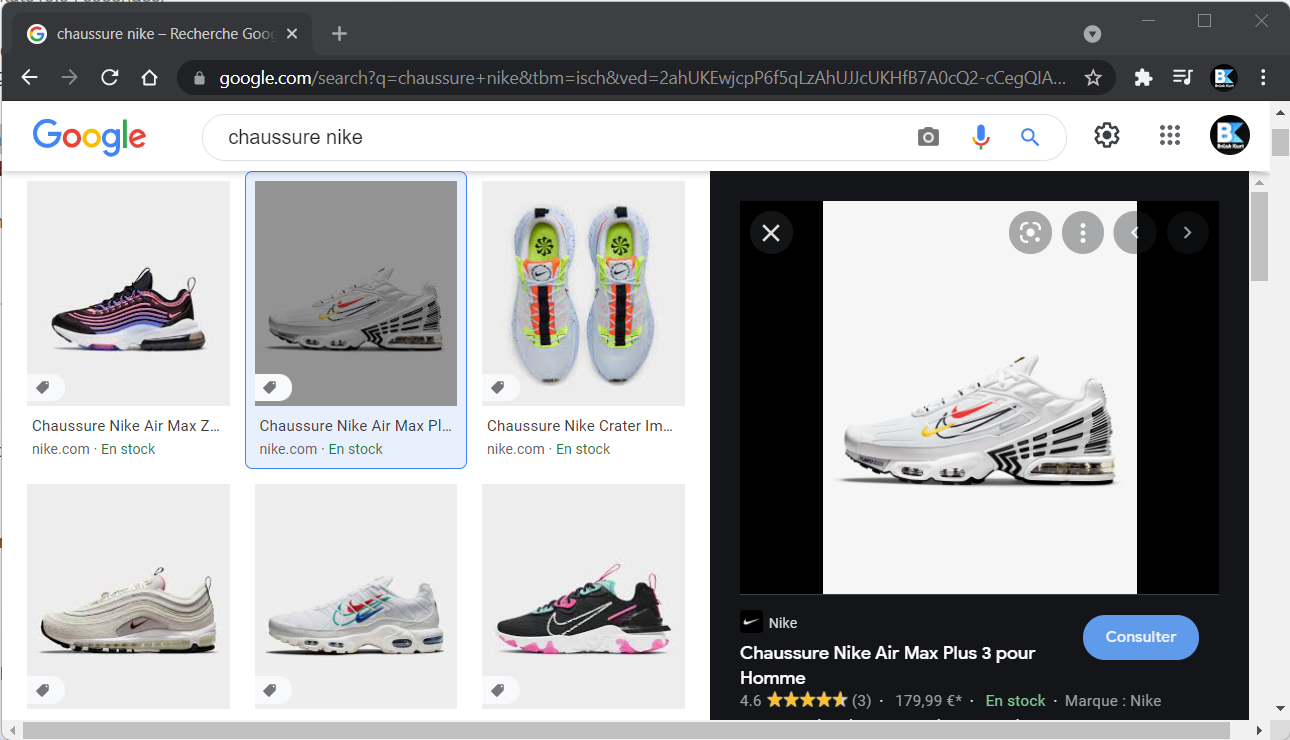1290x740 pixels.
Task: Click the Google logo
Action: coord(89,137)
